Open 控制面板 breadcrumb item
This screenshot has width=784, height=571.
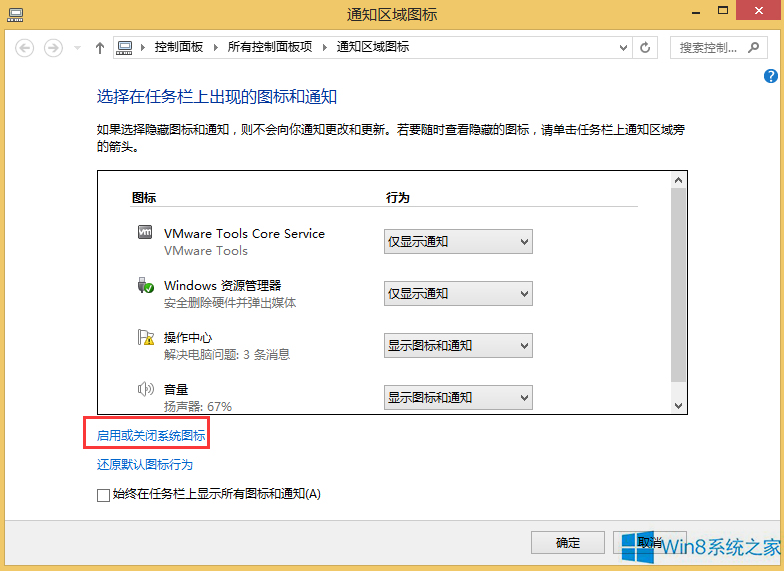[x=179, y=47]
